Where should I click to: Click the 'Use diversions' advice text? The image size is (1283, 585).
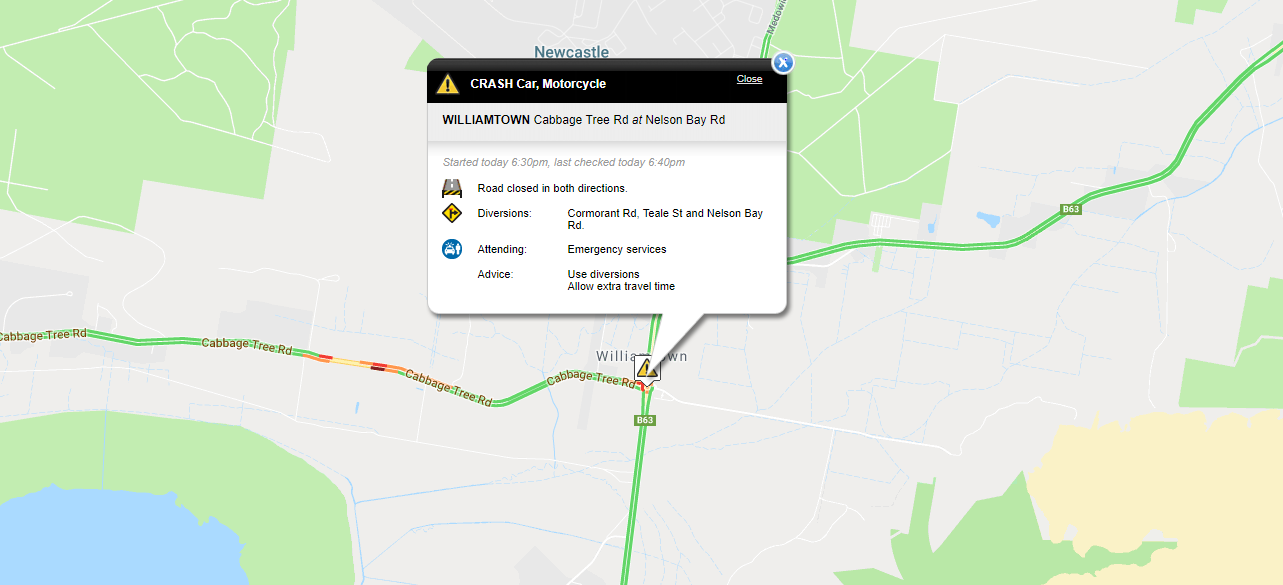[x=603, y=274]
